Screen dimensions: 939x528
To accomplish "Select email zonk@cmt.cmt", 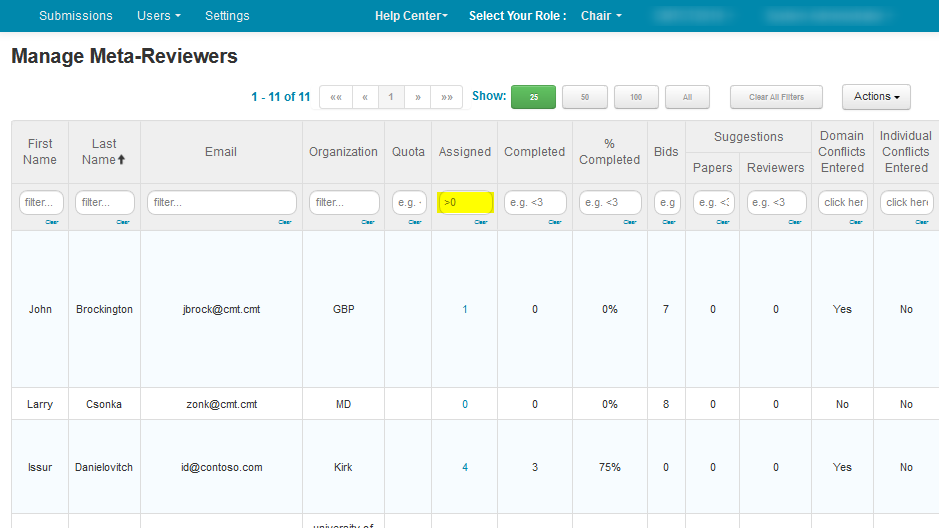I will 222,405.
